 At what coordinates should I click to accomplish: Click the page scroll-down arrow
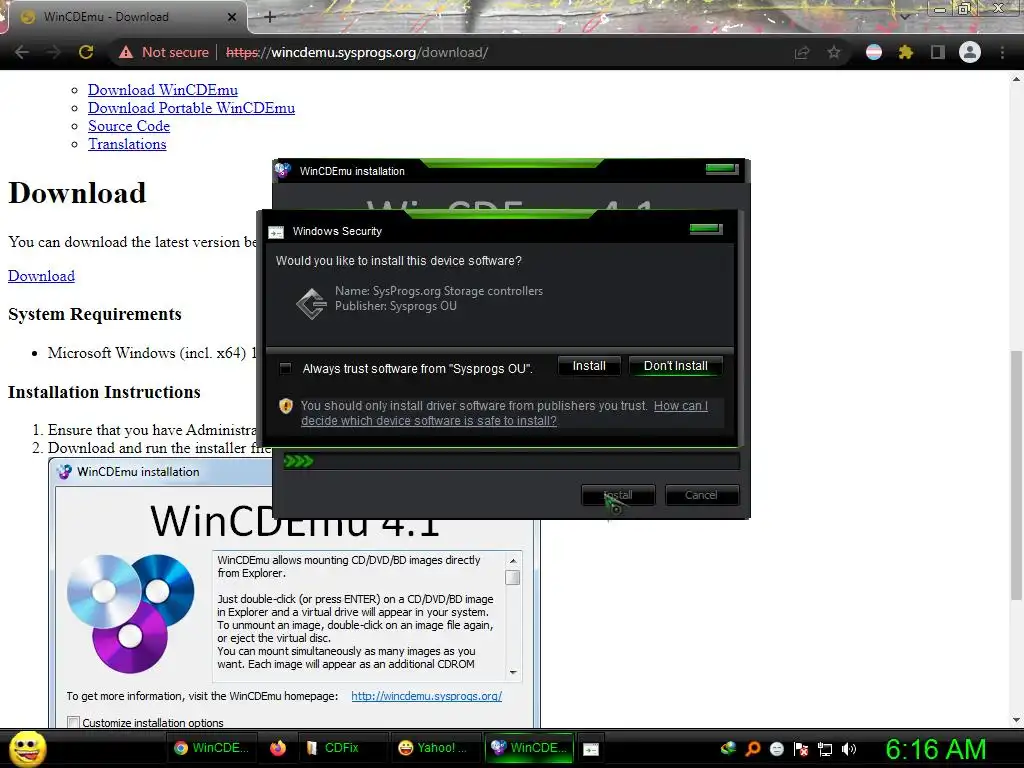[1016, 720]
